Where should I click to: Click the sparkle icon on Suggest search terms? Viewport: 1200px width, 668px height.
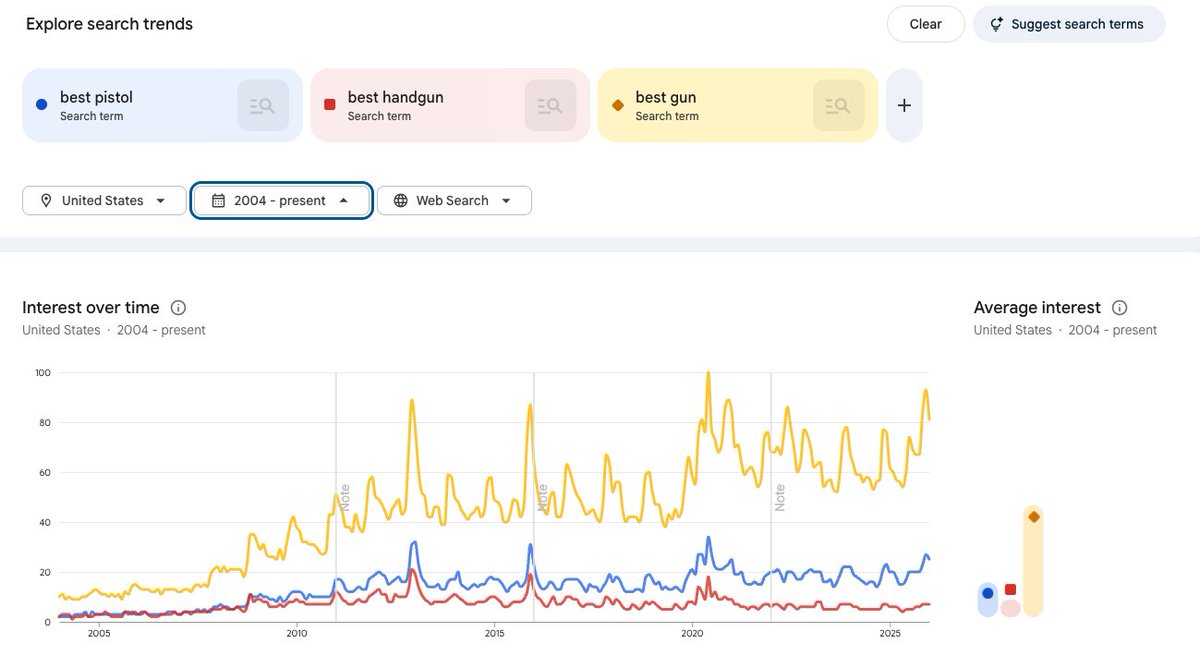click(x=997, y=24)
